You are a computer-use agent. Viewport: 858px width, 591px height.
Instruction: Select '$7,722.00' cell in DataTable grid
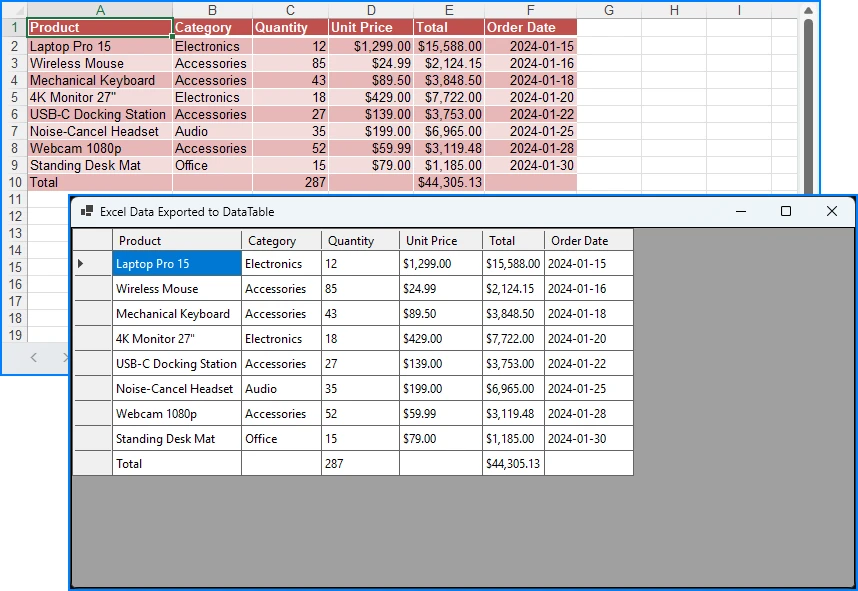513,339
